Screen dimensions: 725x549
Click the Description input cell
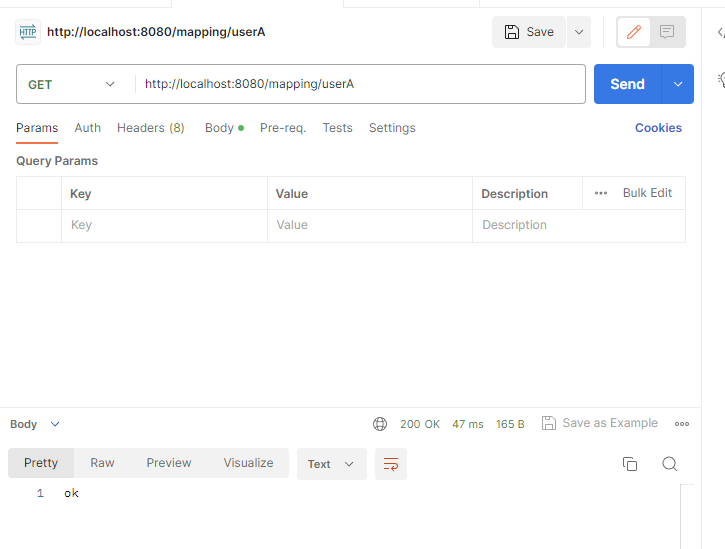click(579, 226)
